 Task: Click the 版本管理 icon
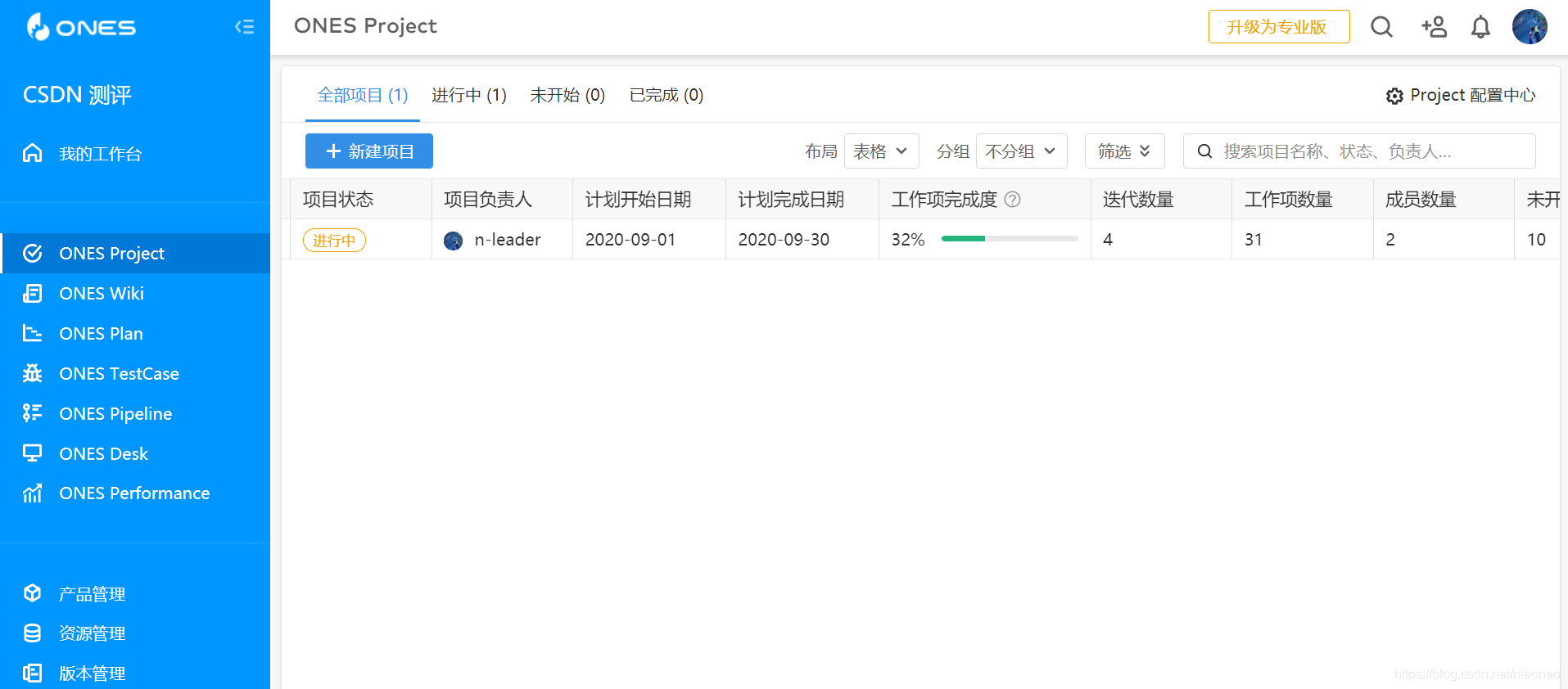coord(32,673)
